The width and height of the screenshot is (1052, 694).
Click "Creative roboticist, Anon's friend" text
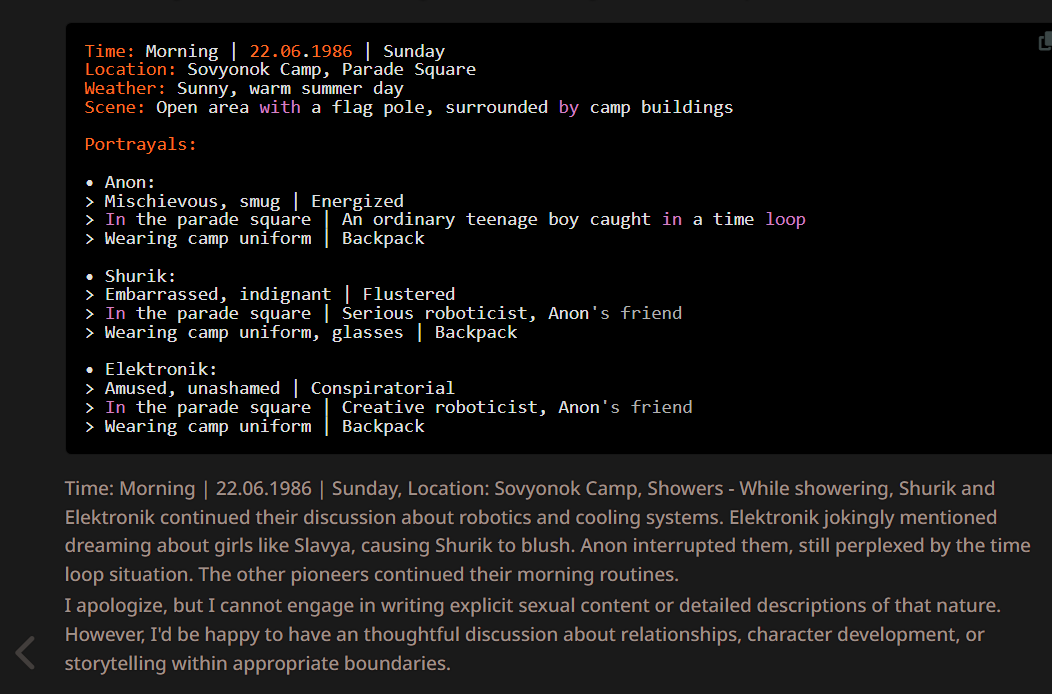coord(517,407)
